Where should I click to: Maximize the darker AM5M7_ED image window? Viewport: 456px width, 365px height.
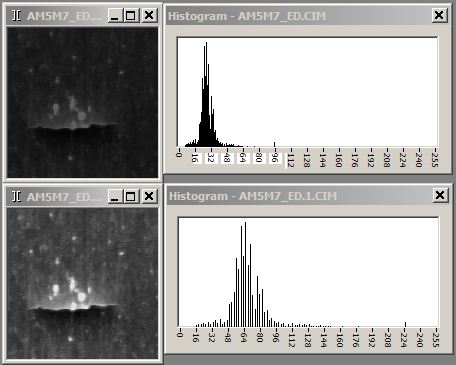130,16
